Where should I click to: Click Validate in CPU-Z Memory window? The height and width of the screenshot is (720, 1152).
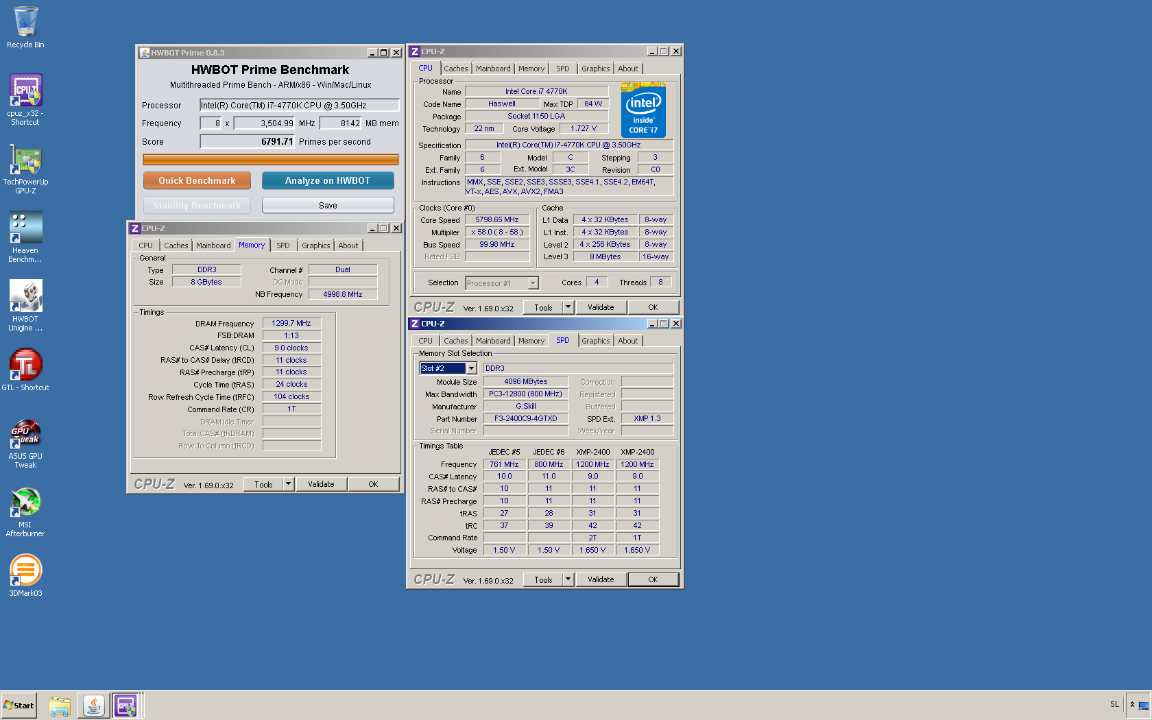click(x=321, y=484)
